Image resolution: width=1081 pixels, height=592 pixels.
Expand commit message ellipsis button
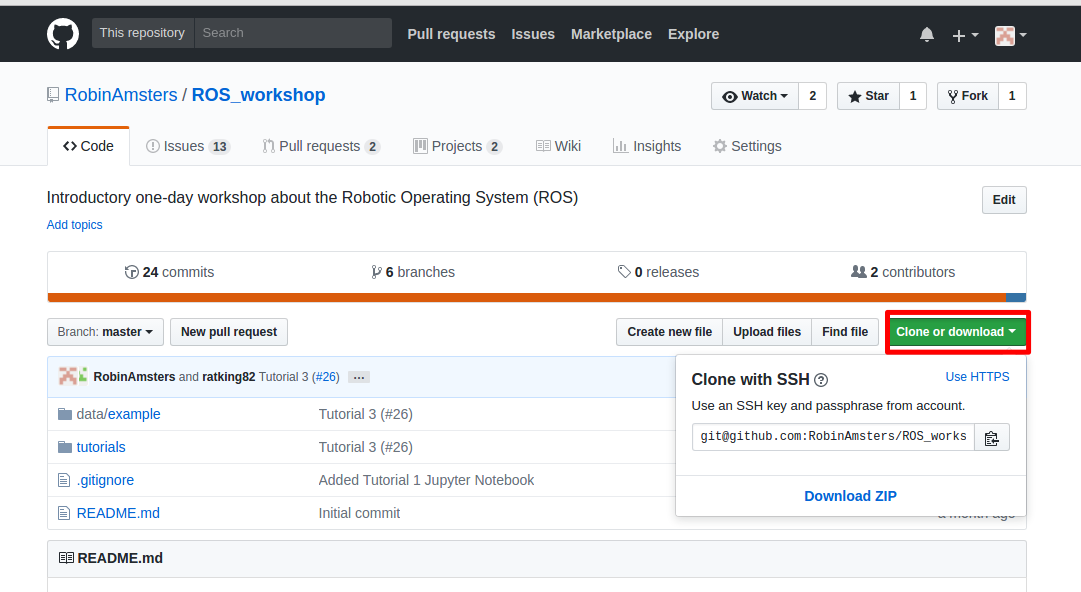(358, 377)
